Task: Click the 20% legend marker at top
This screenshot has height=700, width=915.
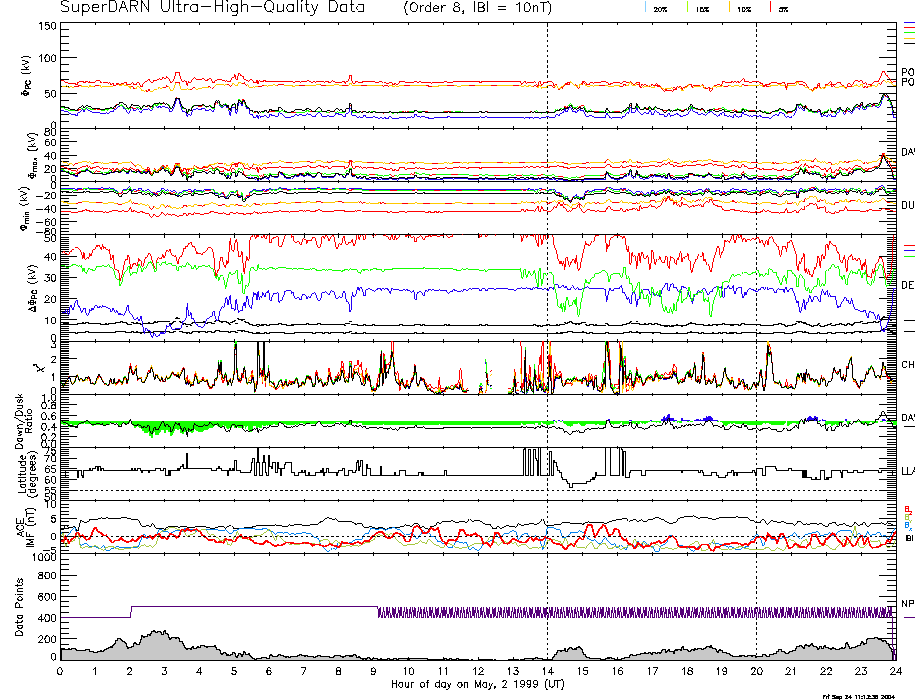Action: (660, 8)
